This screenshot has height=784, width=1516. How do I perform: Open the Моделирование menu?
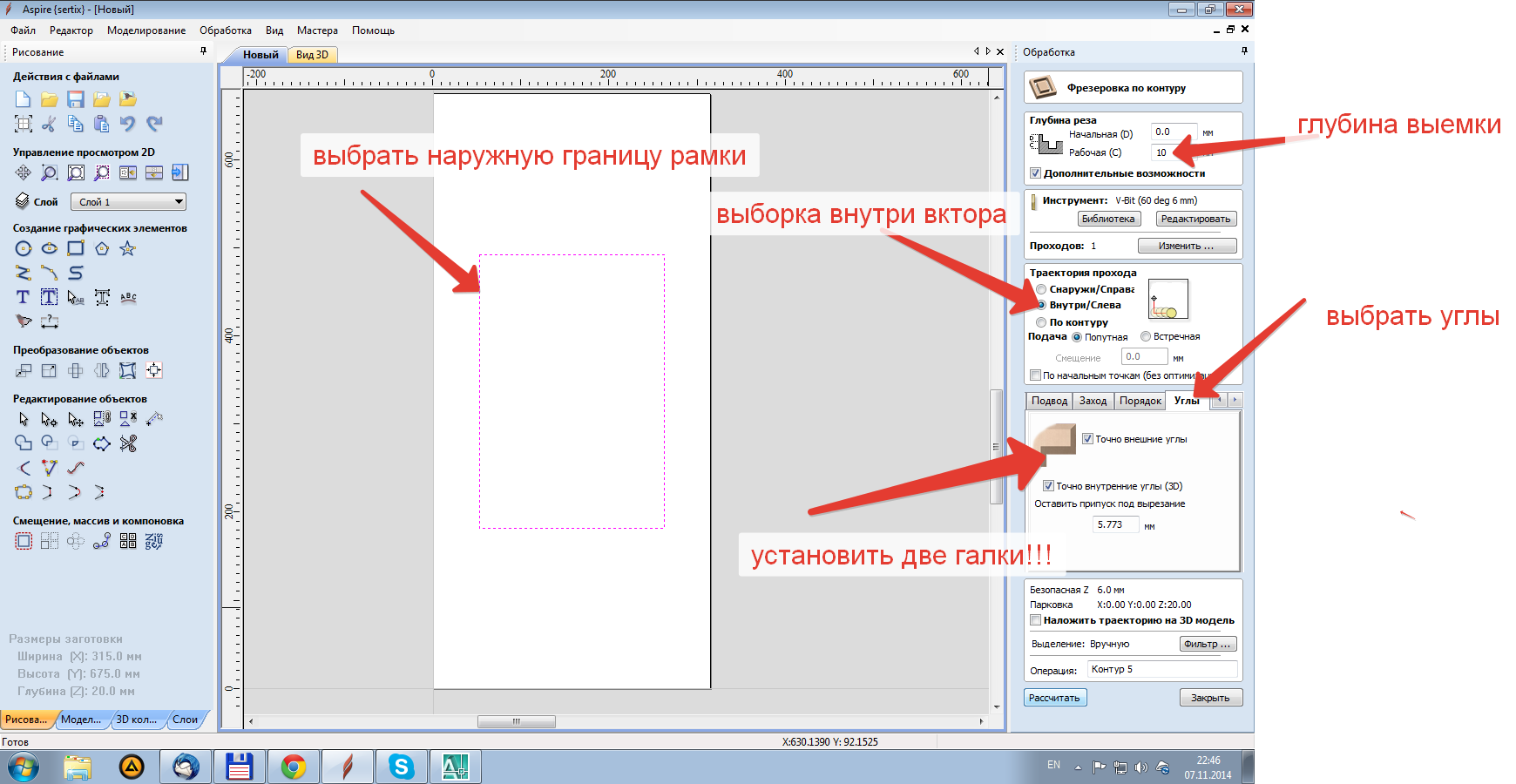pos(146,30)
